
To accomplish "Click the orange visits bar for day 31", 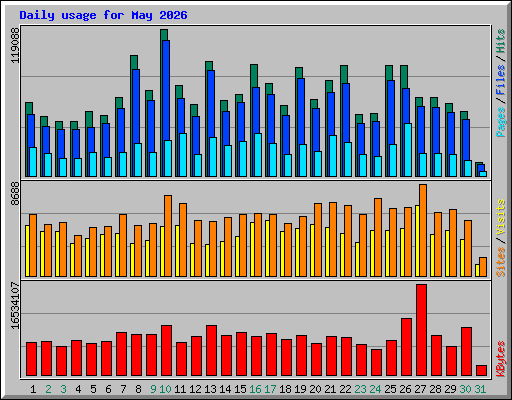I will coord(483,267).
